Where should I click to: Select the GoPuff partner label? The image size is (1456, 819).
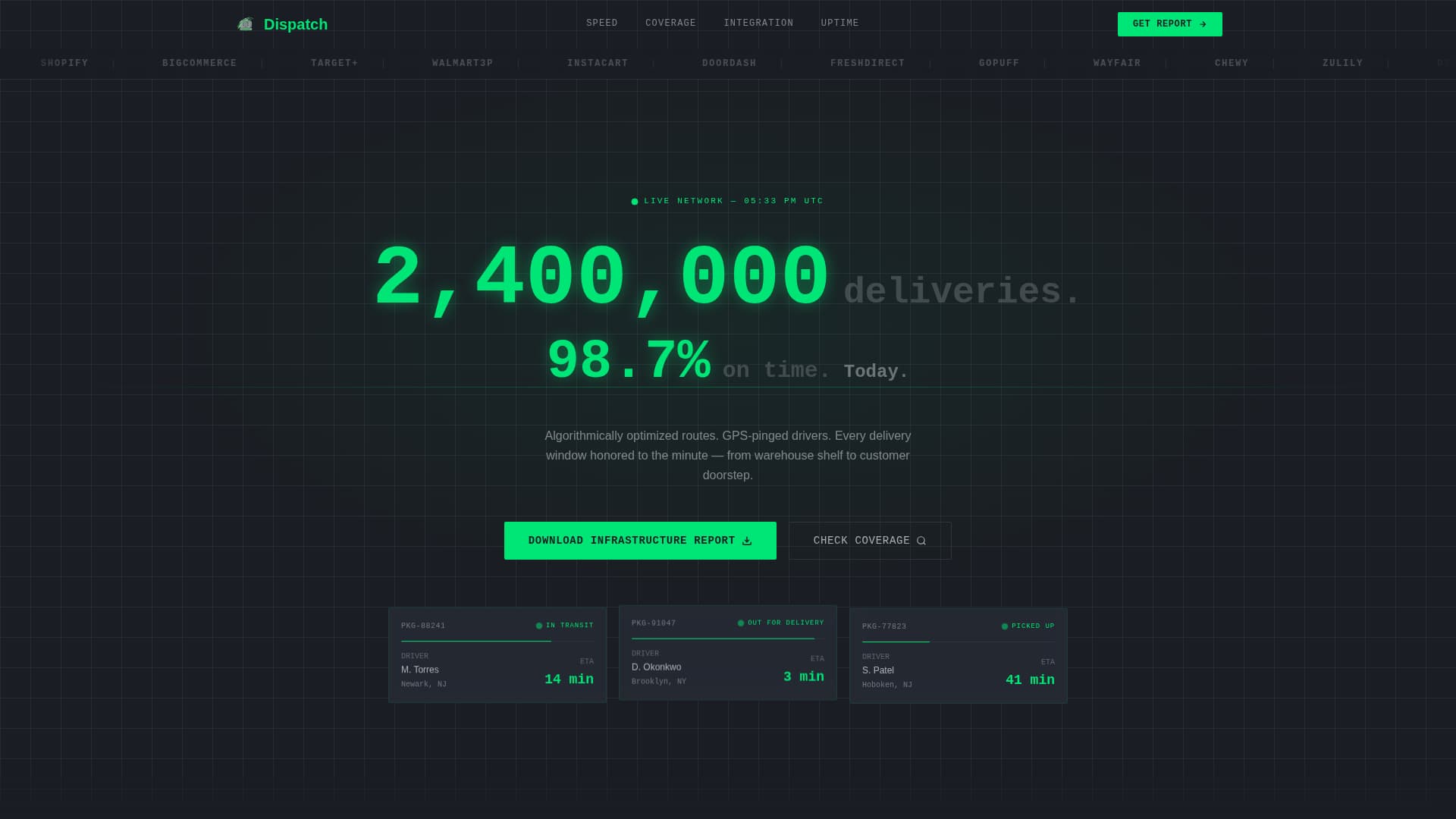pos(999,64)
